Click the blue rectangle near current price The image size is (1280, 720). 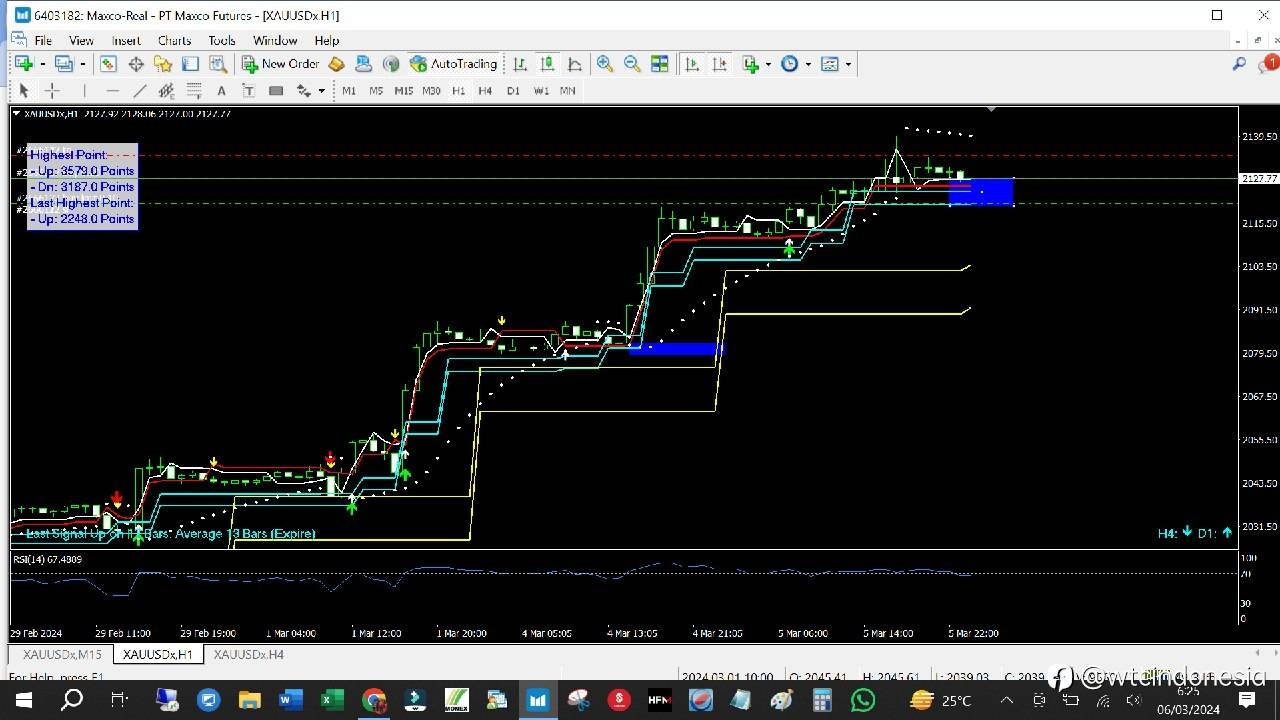click(x=981, y=192)
